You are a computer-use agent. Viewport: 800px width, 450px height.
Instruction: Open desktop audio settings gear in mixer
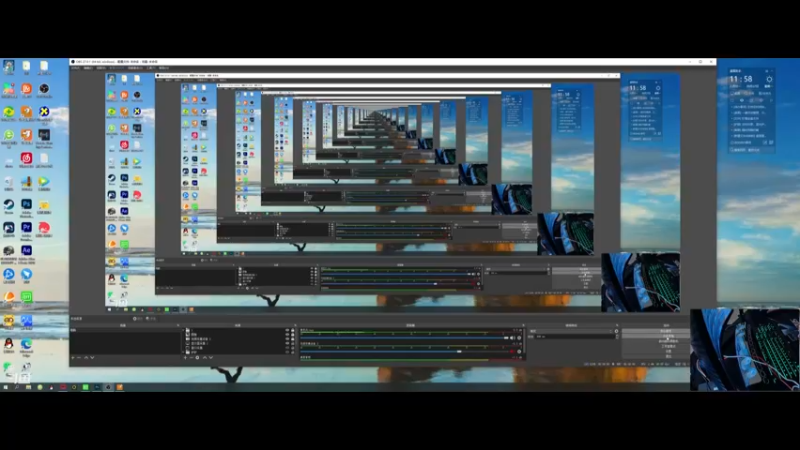coord(519,338)
